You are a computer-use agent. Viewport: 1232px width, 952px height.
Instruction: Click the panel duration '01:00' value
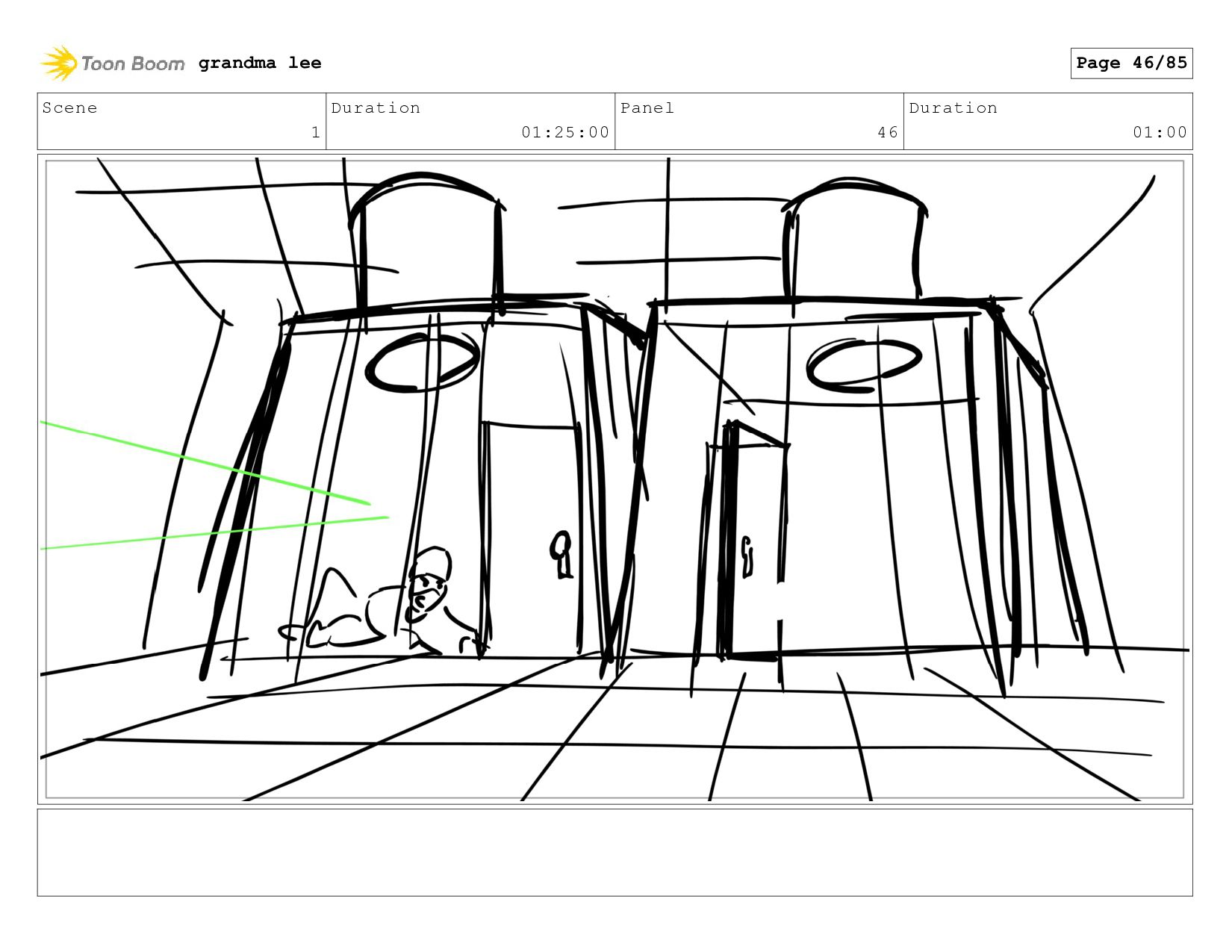click(1160, 132)
